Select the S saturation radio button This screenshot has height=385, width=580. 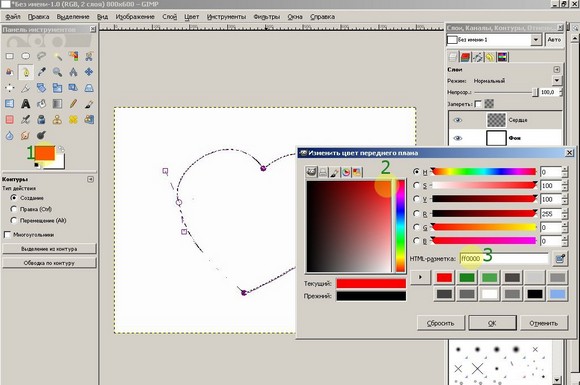[x=417, y=185]
